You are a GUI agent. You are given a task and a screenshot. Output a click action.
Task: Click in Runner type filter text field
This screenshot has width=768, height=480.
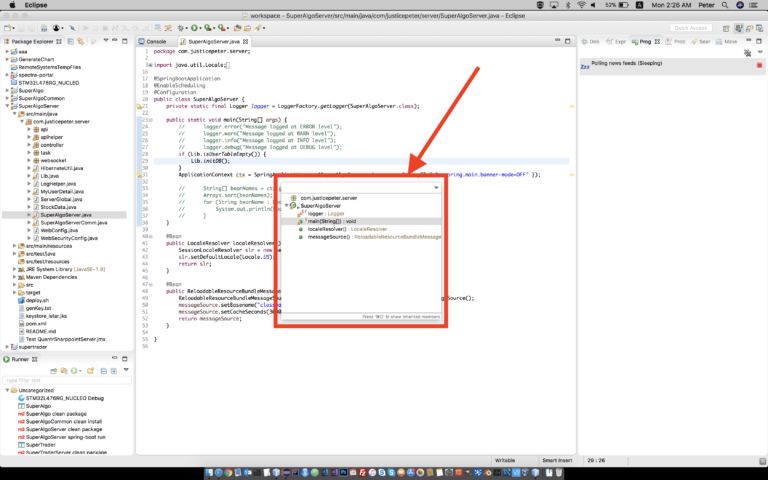67,381
